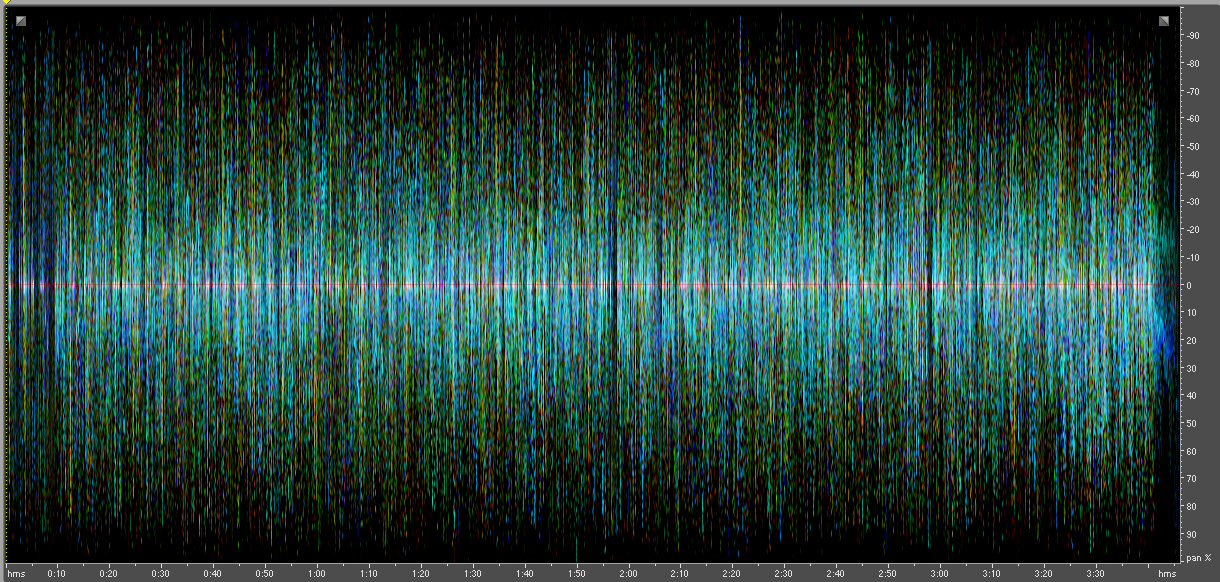Select the 0:30 mark on the timeline
The width and height of the screenshot is (1220, 582).
[x=160, y=574]
